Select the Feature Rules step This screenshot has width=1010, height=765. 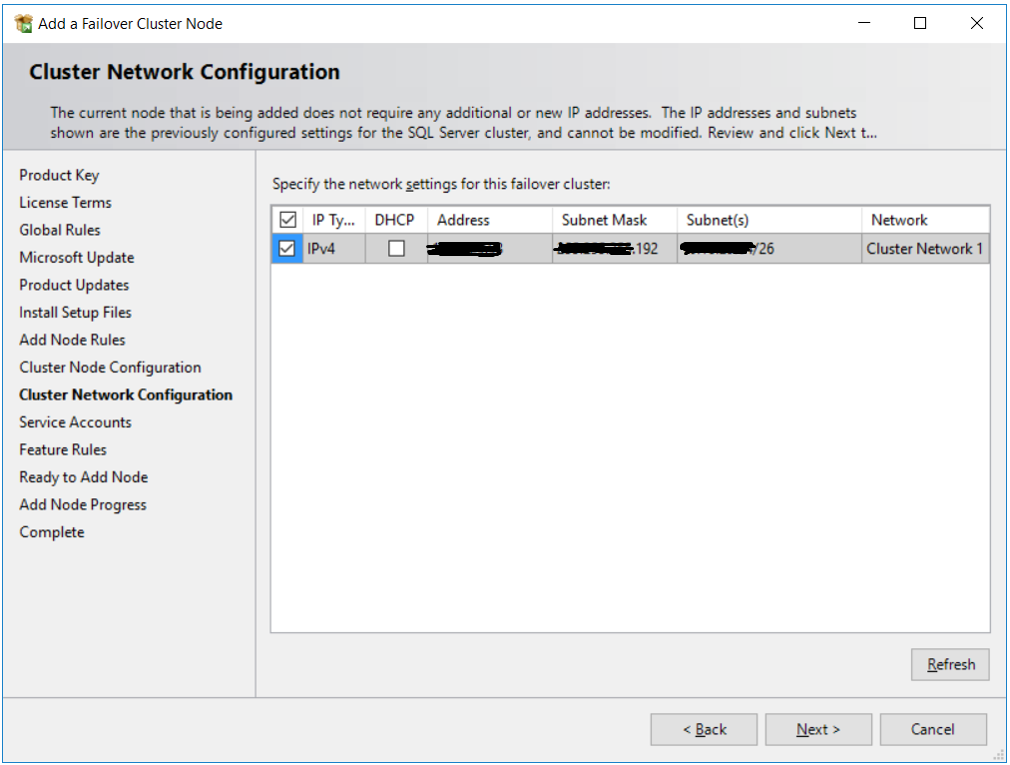[63, 449]
